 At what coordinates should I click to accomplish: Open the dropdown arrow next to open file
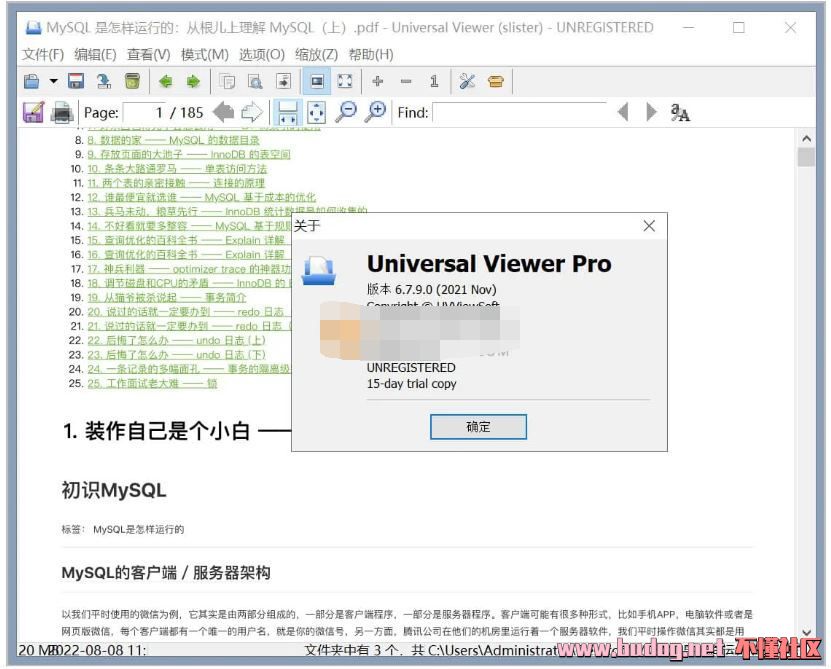pyautogui.click(x=53, y=81)
